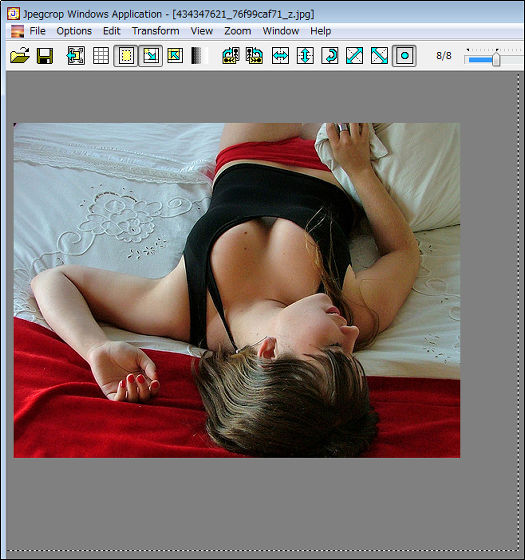Viewport: 525px width, 560px height.
Task: Click the transverse diagonal icon
Action: tap(379, 56)
